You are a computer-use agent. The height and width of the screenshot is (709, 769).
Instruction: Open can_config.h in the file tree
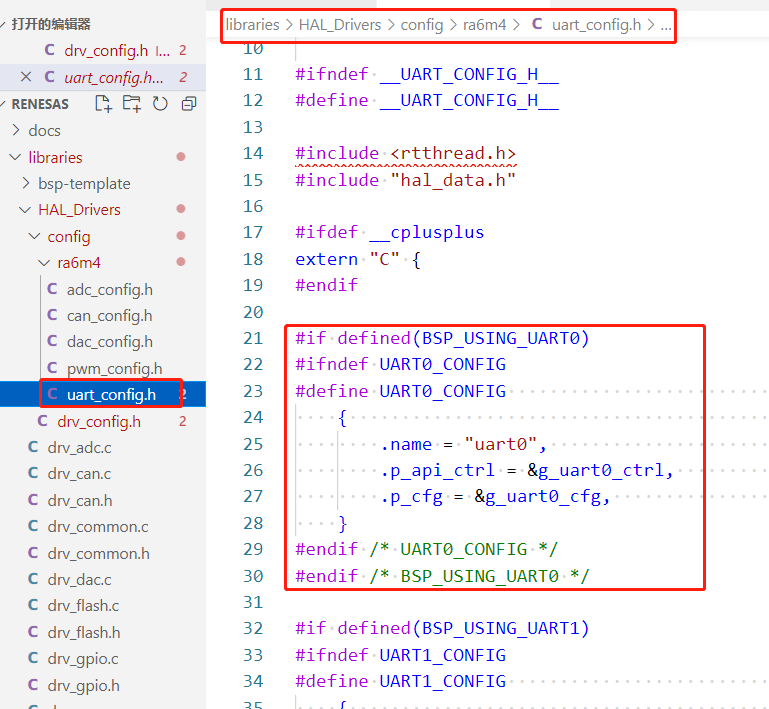point(109,316)
